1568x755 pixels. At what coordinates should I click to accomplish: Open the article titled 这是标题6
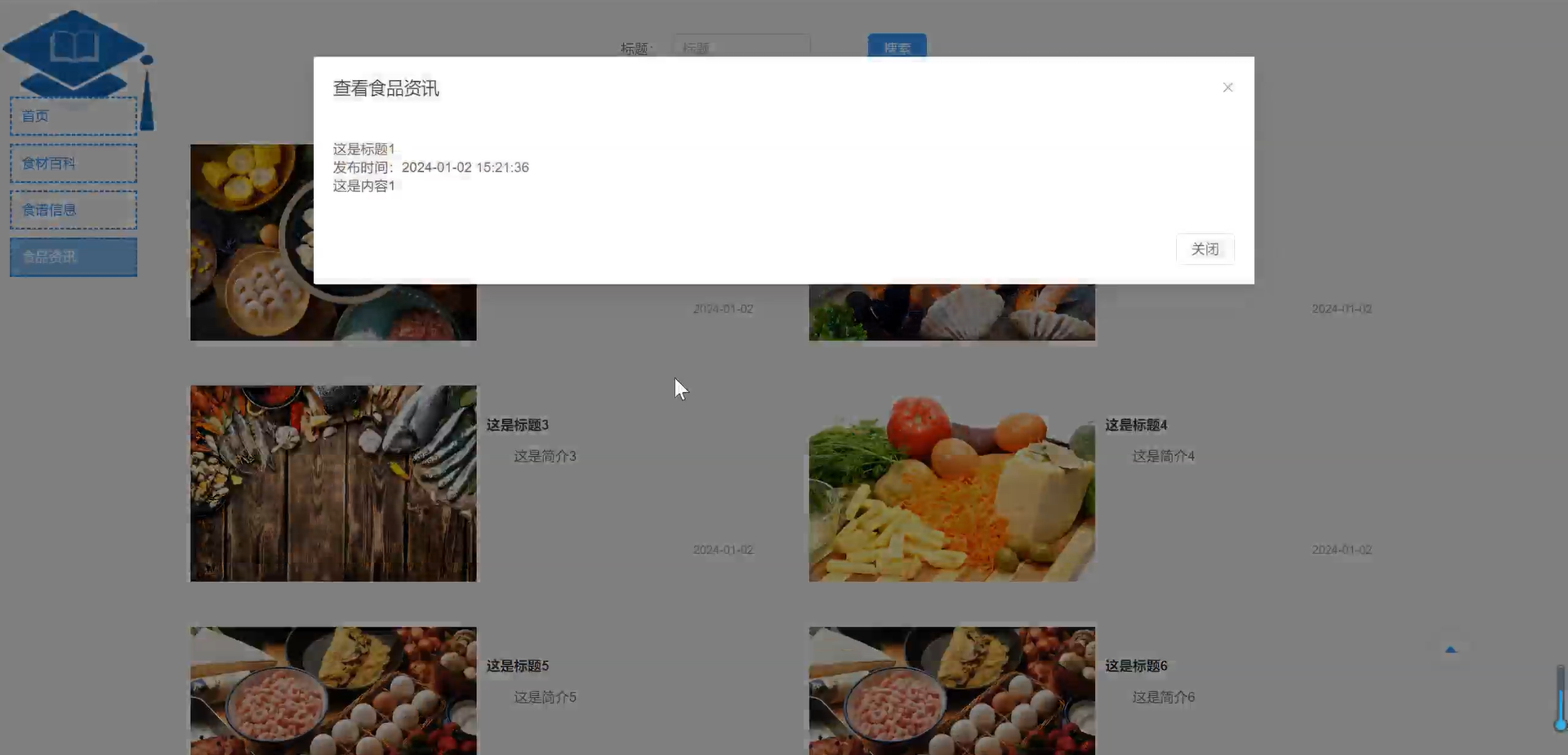click(1136, 666)
